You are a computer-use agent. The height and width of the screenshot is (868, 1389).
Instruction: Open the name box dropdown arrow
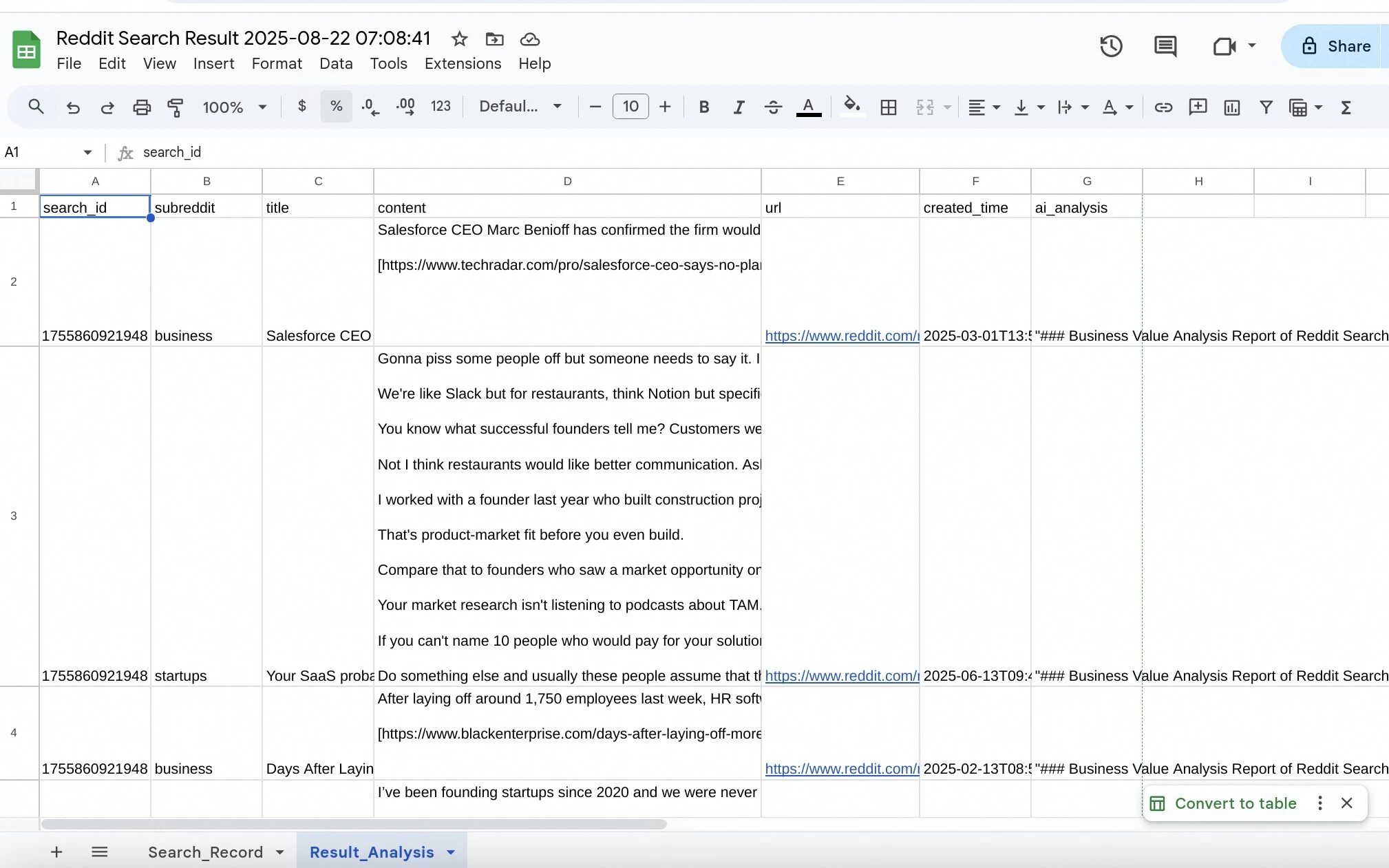(x=87, y=152)
